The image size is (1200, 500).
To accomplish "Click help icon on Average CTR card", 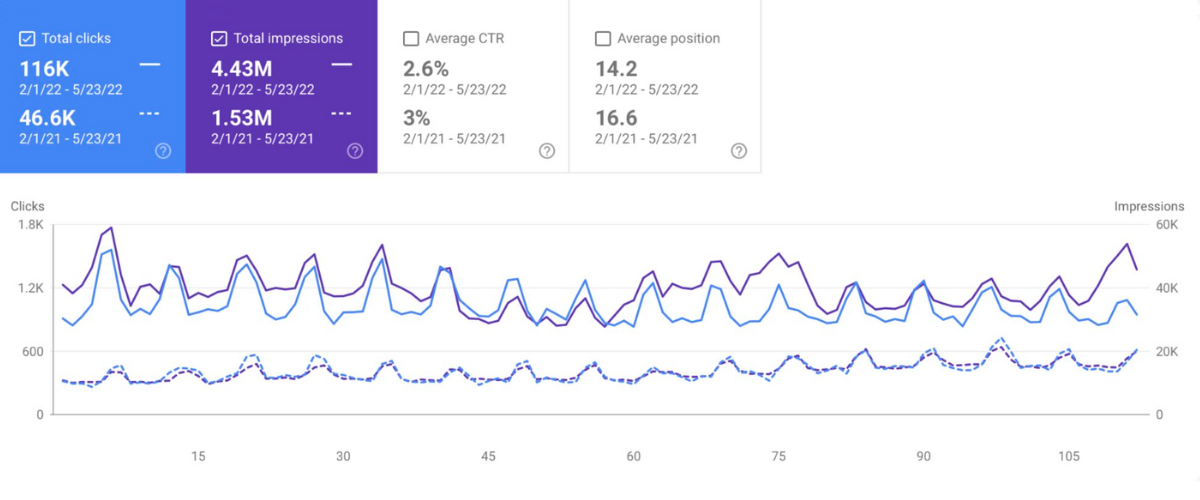I will 546,151.
